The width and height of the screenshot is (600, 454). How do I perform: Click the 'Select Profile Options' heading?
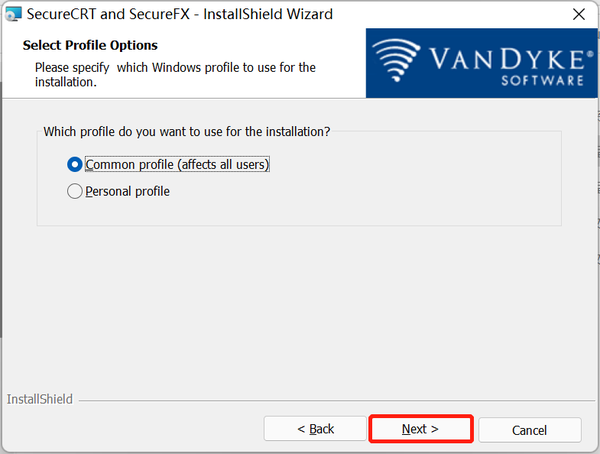click(90, 45)
